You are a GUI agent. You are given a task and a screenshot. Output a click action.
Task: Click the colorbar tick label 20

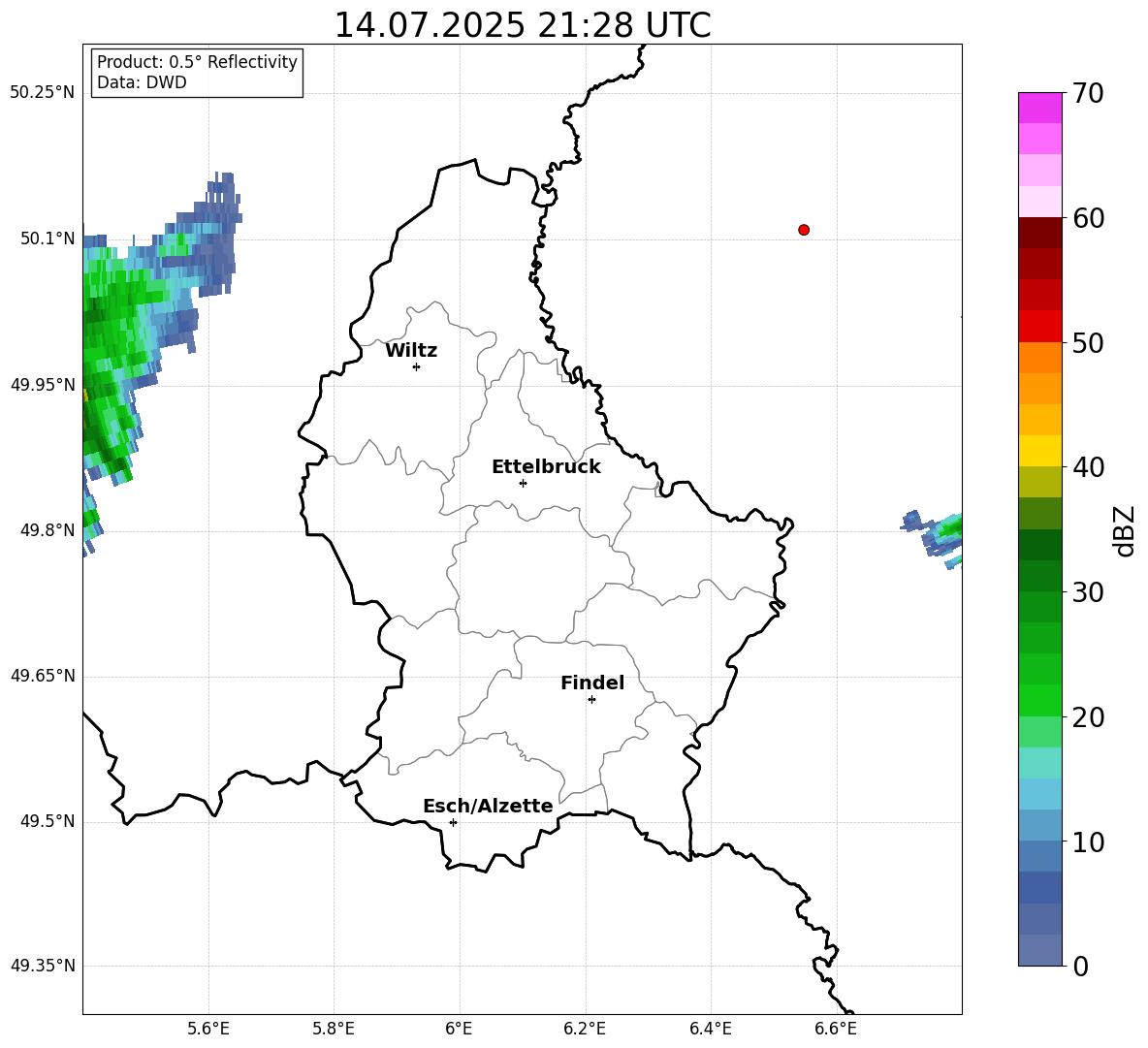click(x=1089, y=717)
